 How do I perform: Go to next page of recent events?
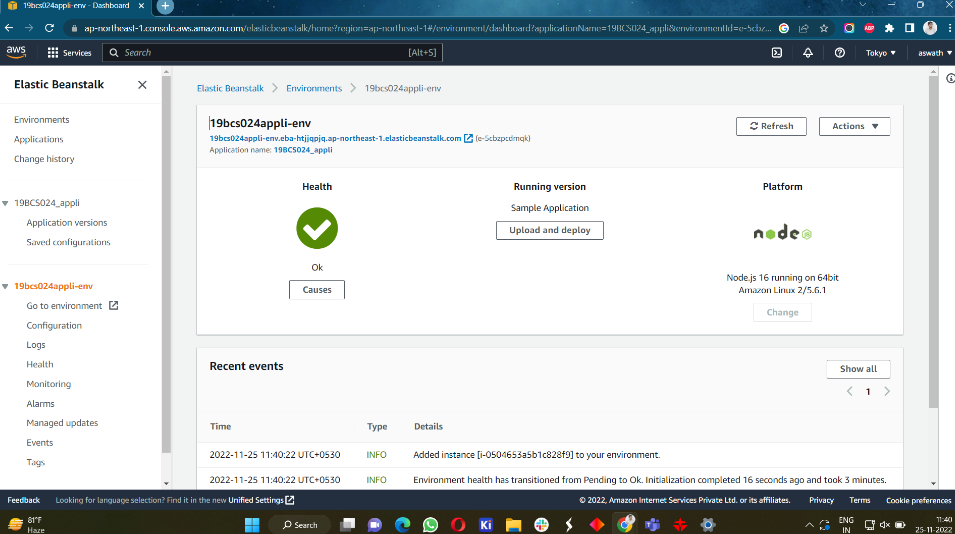pos(887,392)
